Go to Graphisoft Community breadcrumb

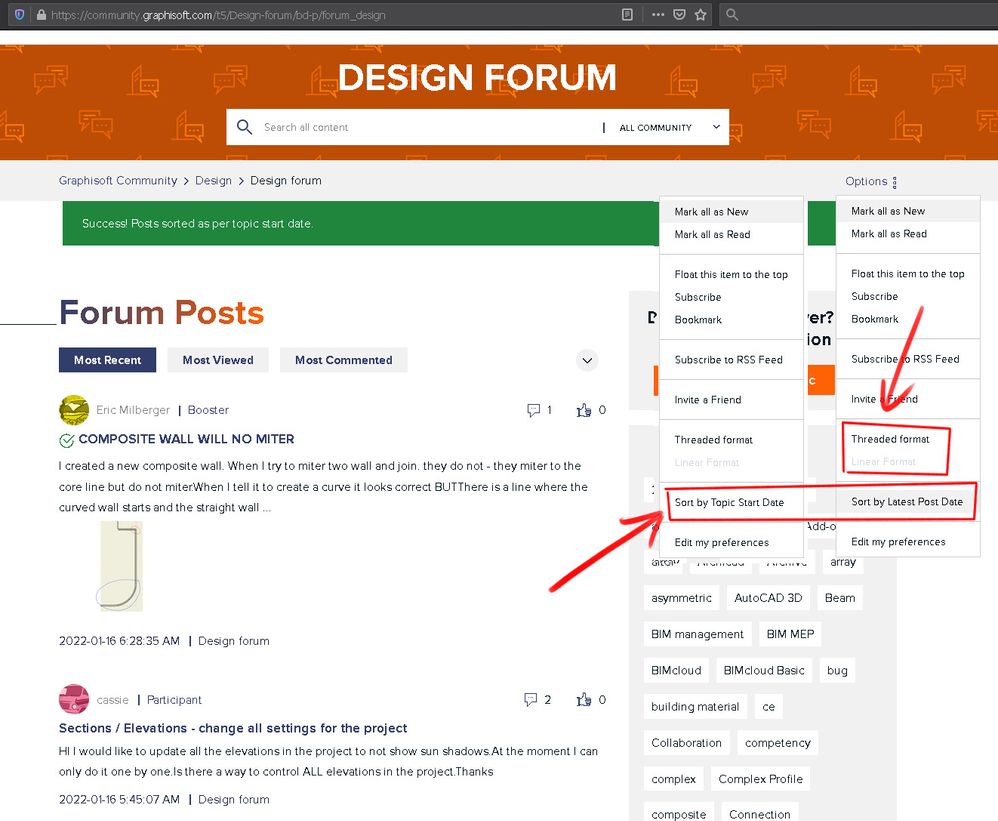[118, 180]
